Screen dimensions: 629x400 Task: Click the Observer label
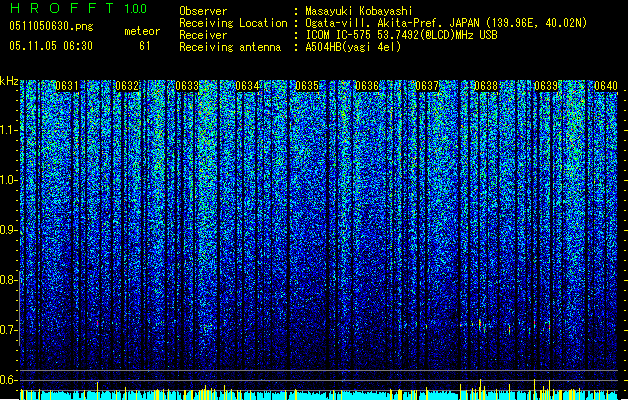click(203, 11)
